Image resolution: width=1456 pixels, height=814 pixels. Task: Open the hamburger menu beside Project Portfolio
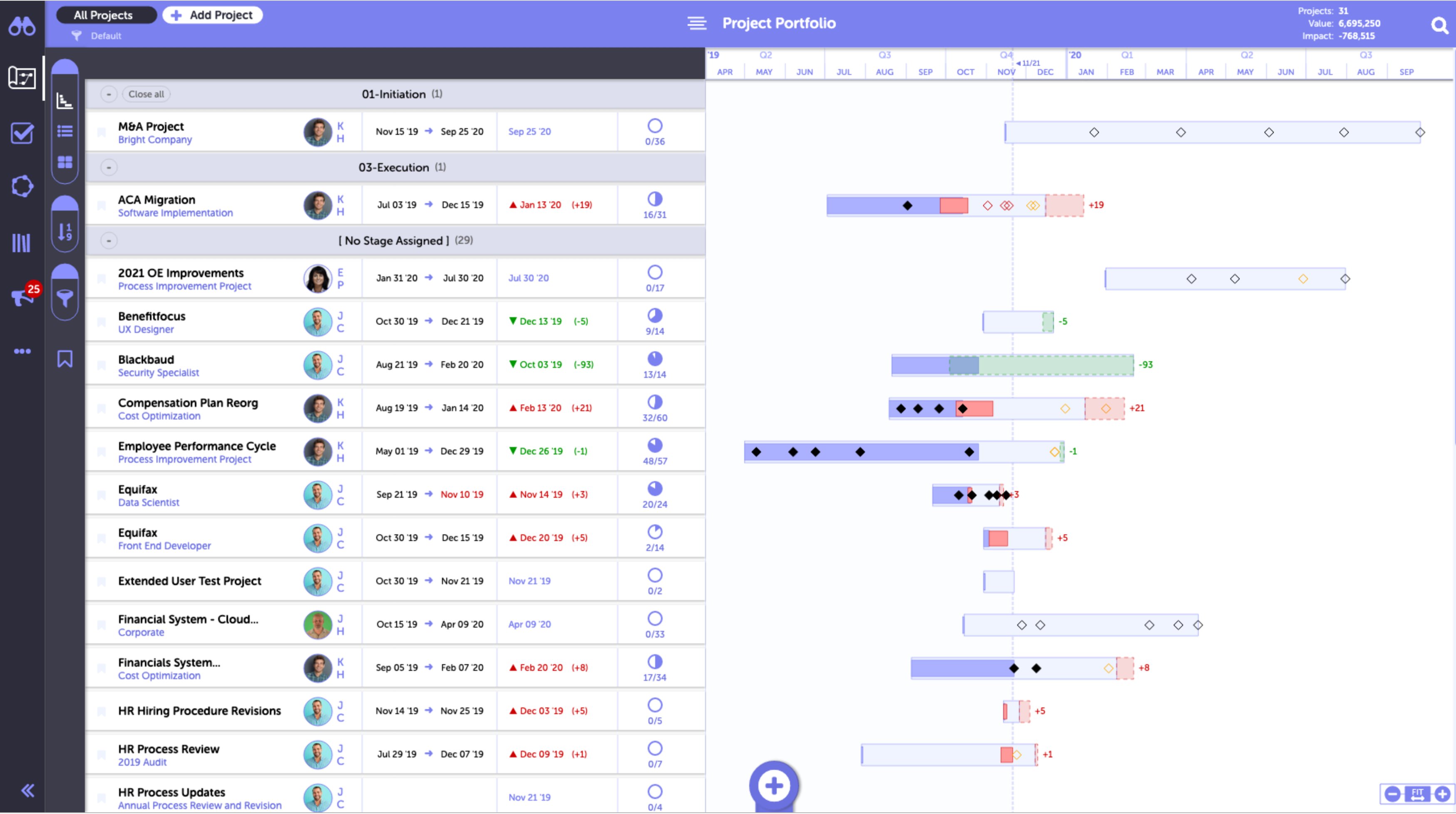696,24
